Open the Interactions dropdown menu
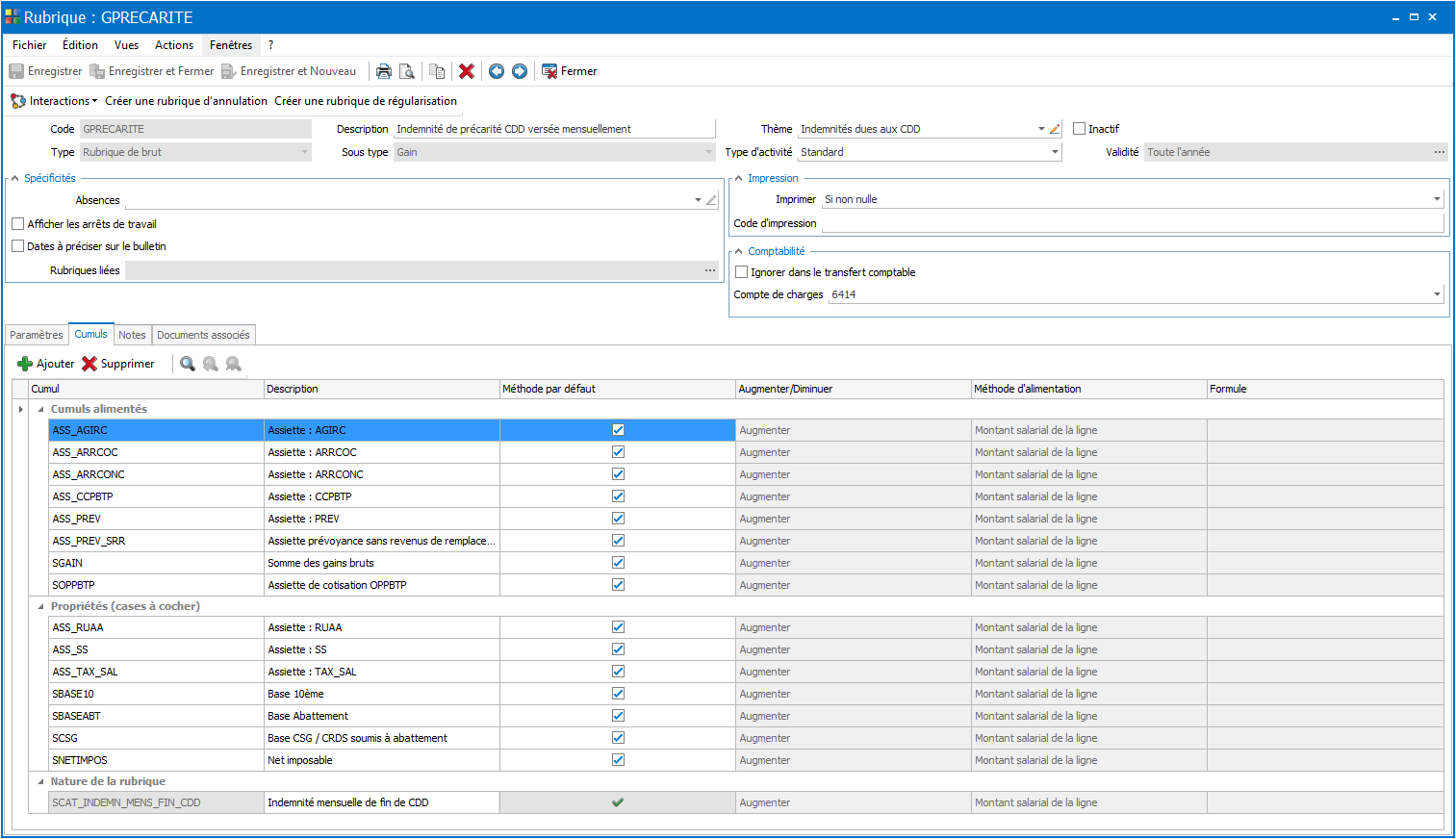 [x=54, y=101]
